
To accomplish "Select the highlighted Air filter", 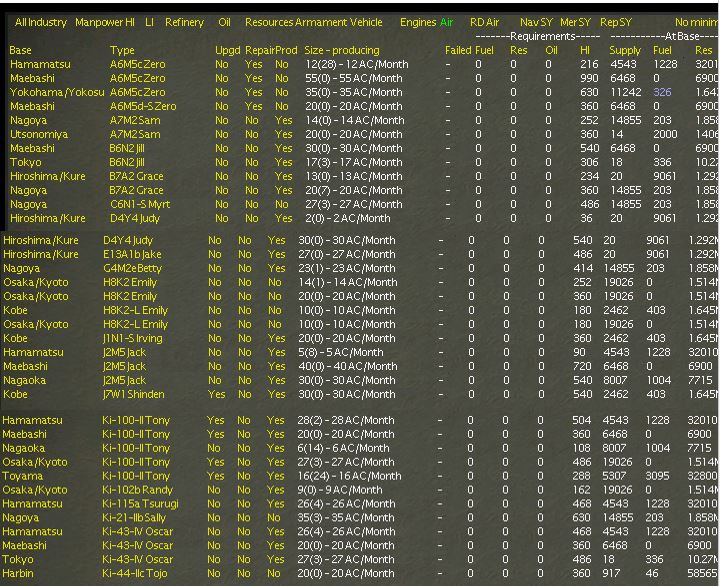I will [x=446, y=22].
